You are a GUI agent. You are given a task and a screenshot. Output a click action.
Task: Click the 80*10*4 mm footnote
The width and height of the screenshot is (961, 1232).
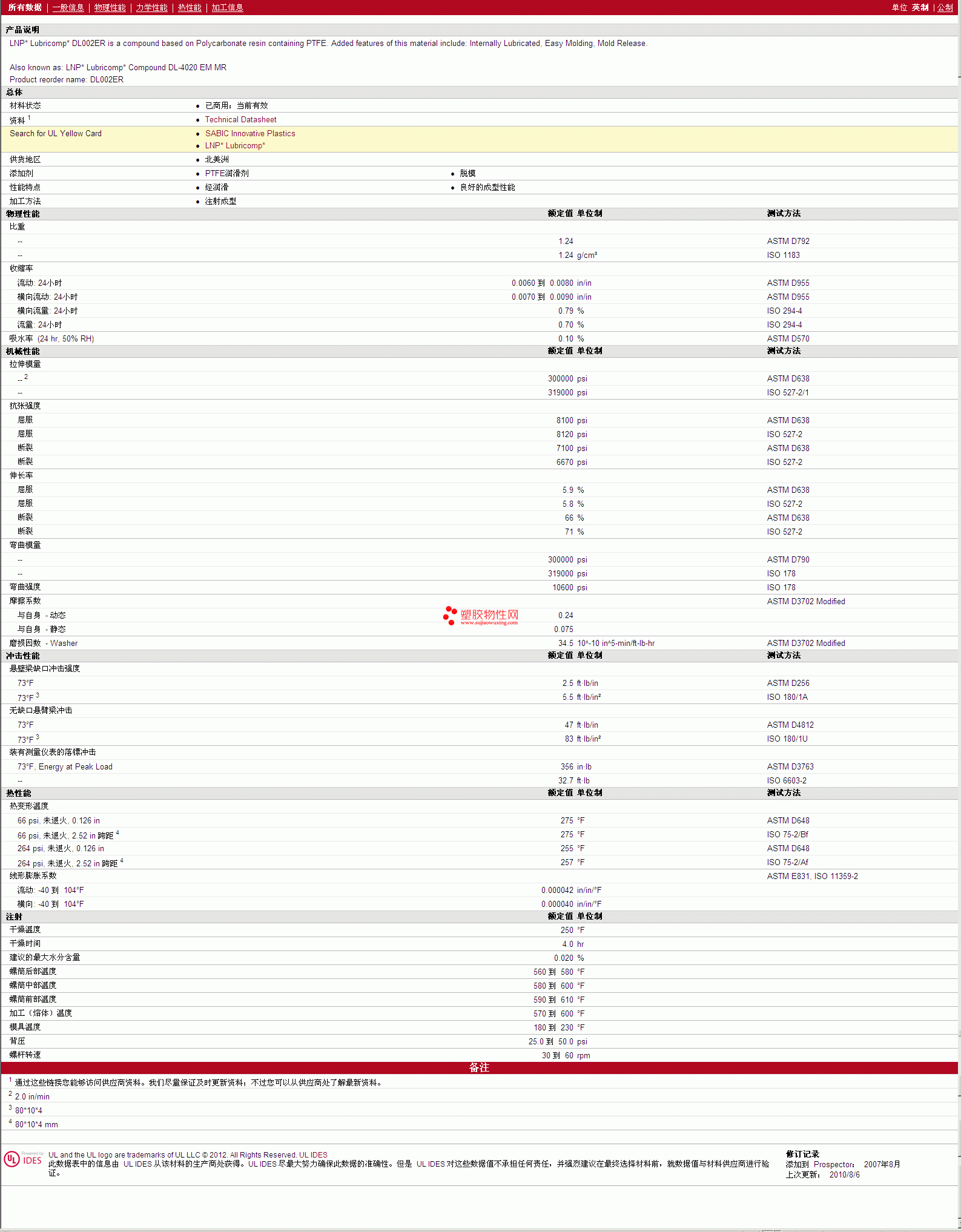click(36, 1124)
